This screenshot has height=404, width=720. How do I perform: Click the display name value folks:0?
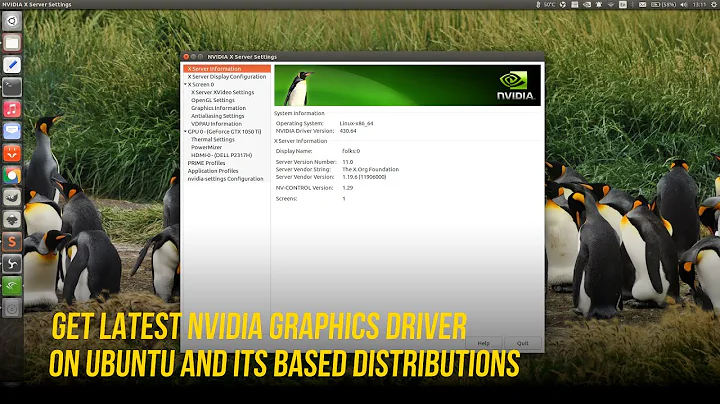pyautogui.click(x=351, y=151)
